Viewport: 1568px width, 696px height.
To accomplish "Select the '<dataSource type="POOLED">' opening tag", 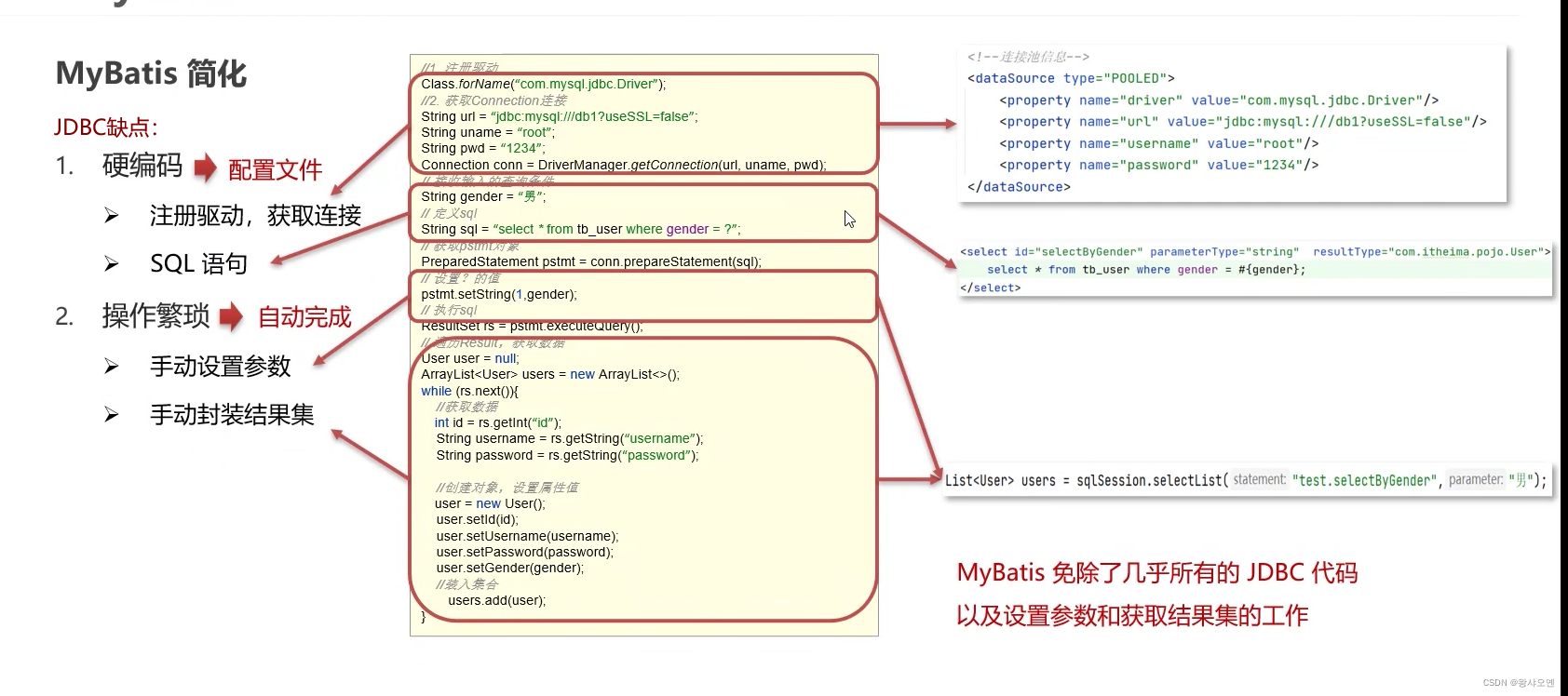I will pyautogui.click(x=1071, y=78).
